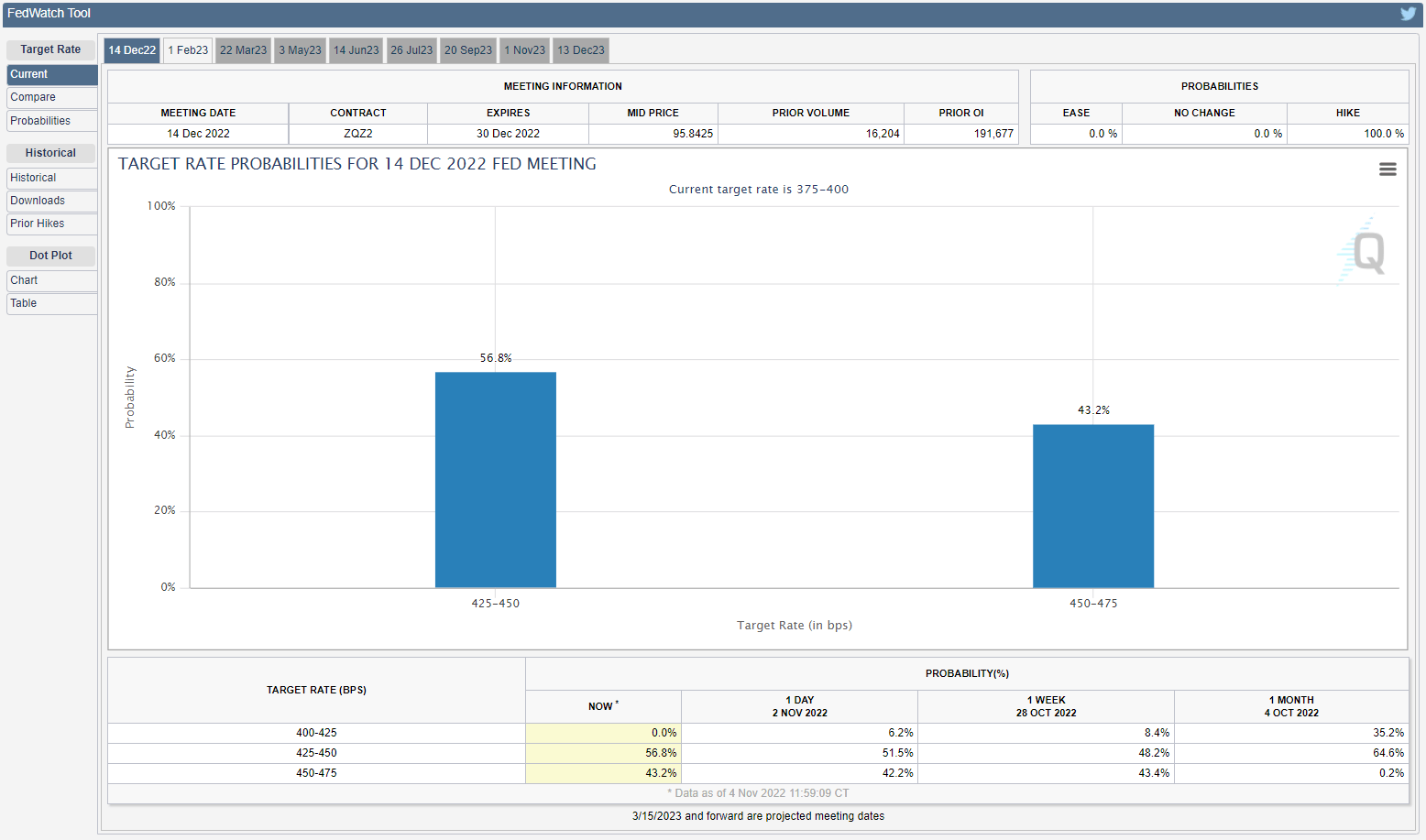
Task: Switch to the 22 Mar23 meeting tab
Action: [x=244, y=50]
